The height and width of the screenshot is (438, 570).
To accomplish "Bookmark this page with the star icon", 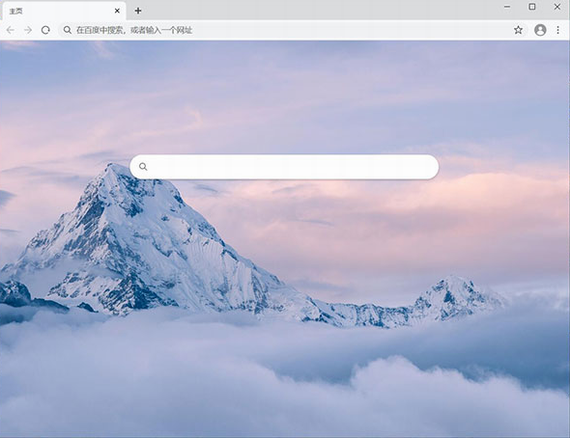I will [518, 30].
